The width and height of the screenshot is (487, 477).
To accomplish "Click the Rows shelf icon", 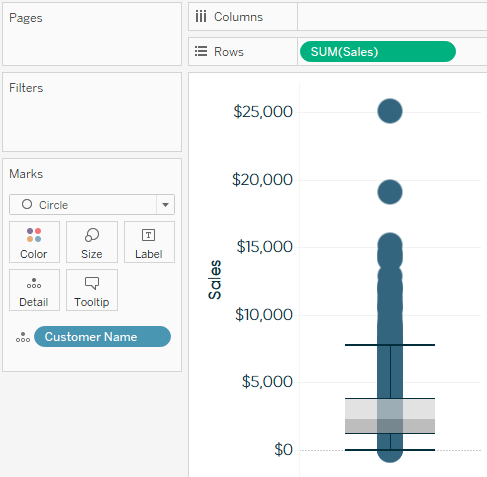I will [x=201, y=51].
